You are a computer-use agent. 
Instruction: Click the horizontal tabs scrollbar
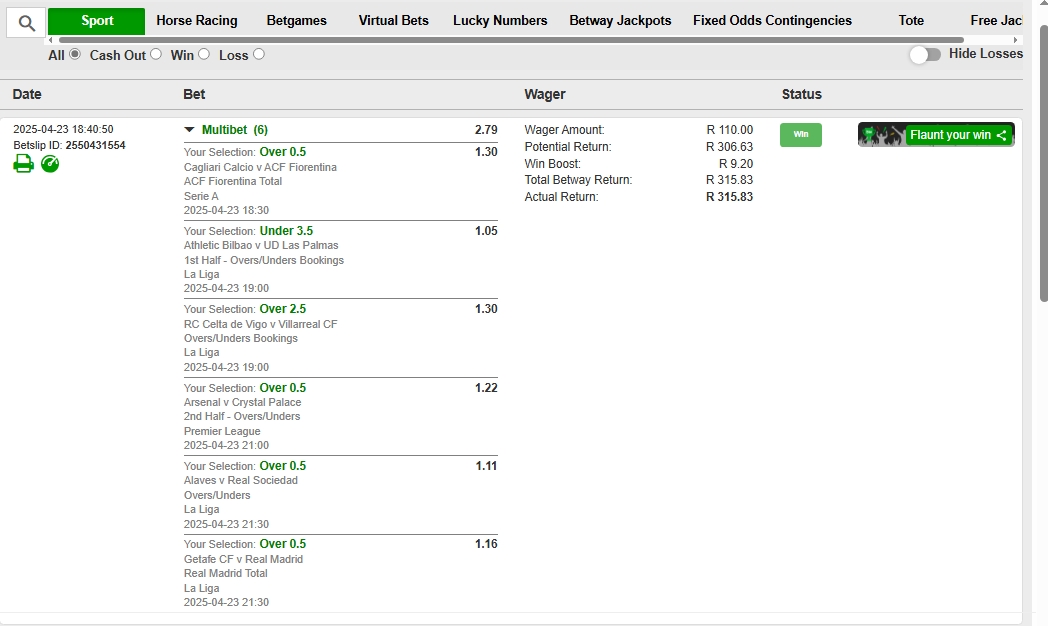[x=511, y=40]
